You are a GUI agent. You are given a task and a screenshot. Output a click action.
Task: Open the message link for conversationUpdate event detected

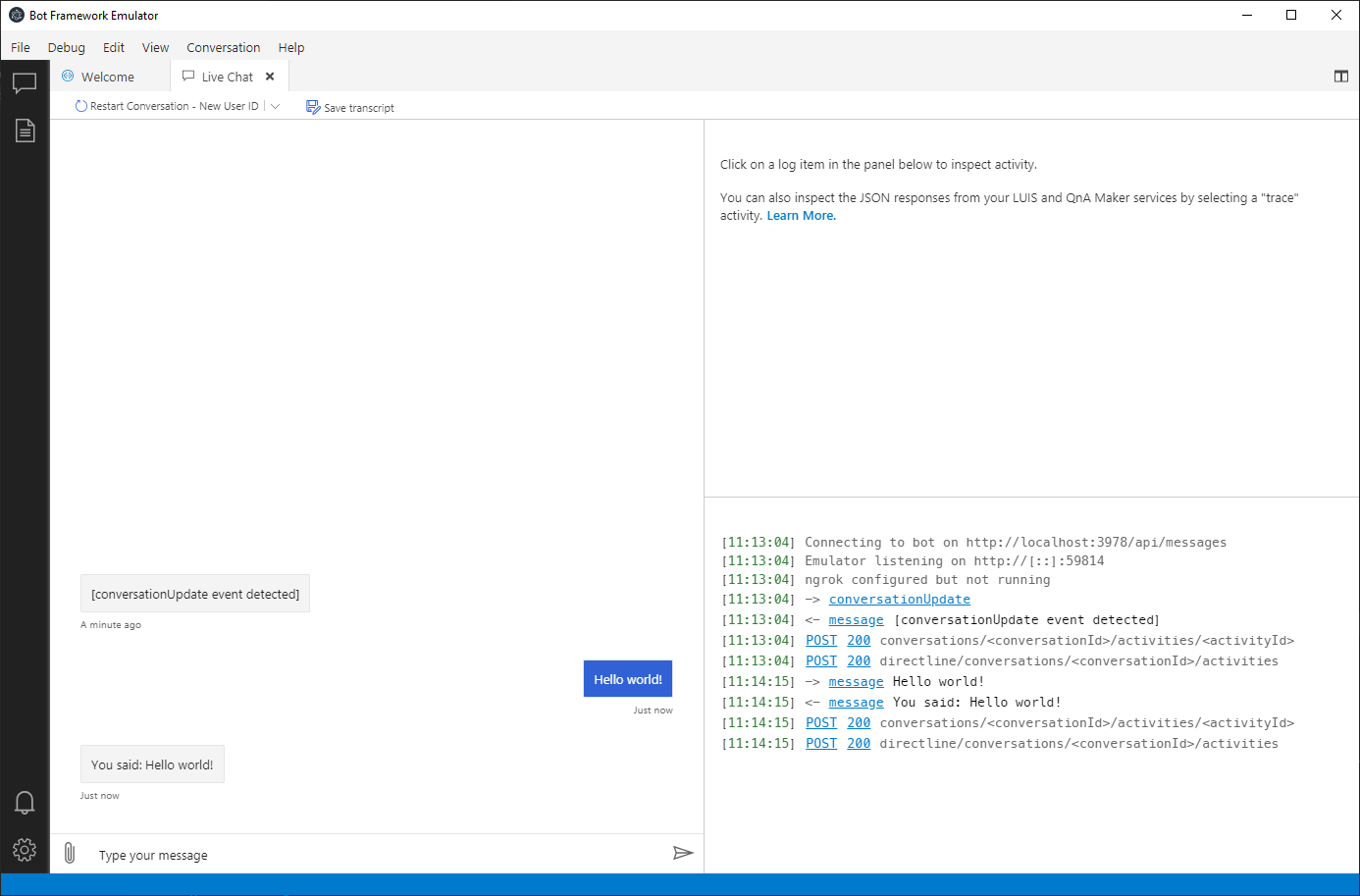pyautogui.click(x=857, y=620)
